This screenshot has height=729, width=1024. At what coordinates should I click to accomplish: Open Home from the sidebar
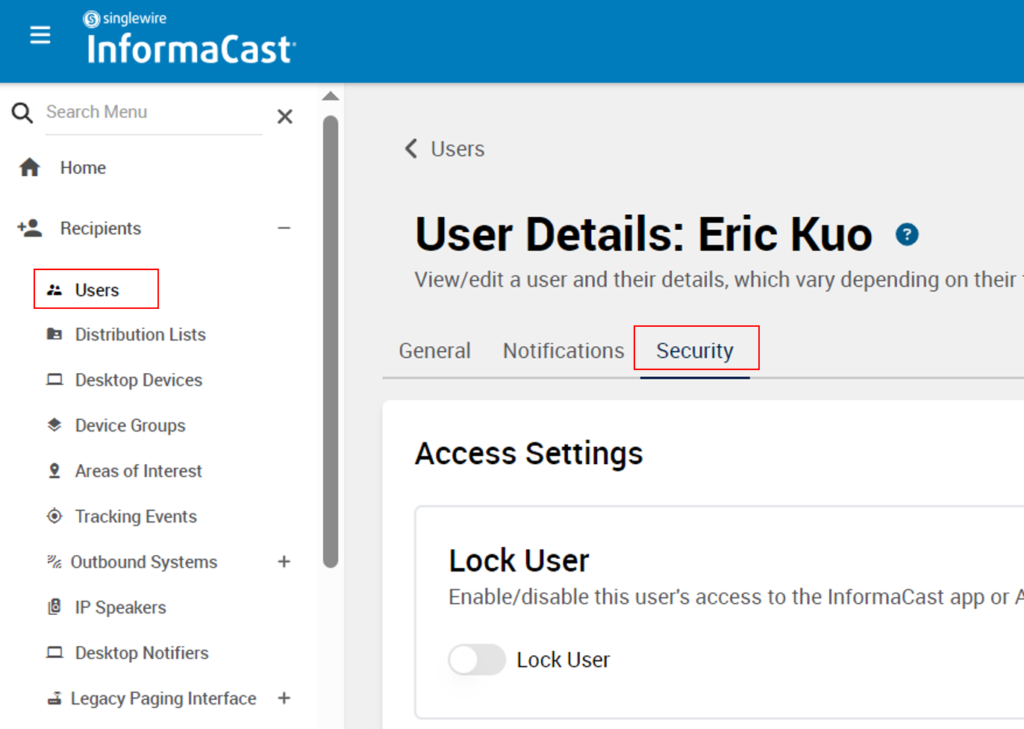click(83, 168)
